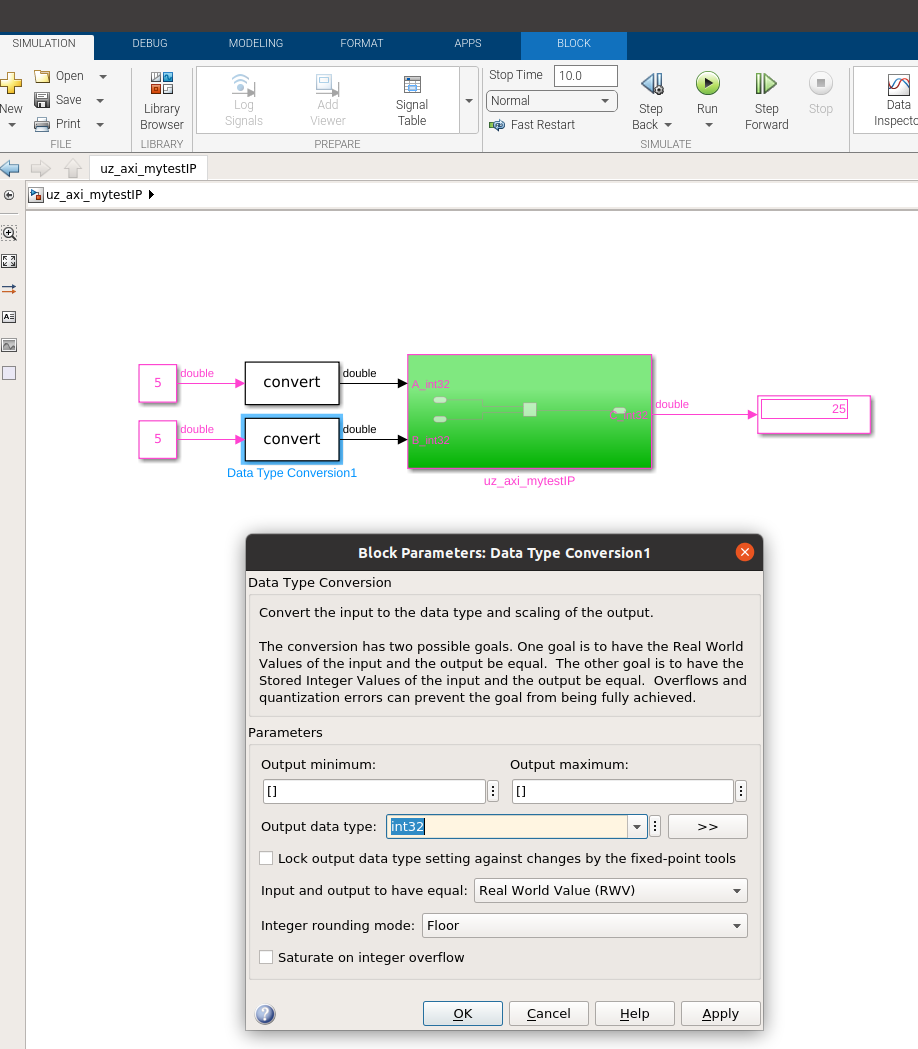918x1049 pixels.
Task: Click the Step Back icon
Action: [x=652, y=84]
